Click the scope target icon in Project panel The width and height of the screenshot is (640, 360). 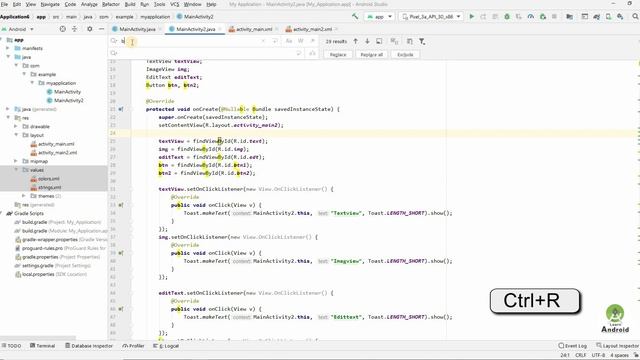coord(62,29)
